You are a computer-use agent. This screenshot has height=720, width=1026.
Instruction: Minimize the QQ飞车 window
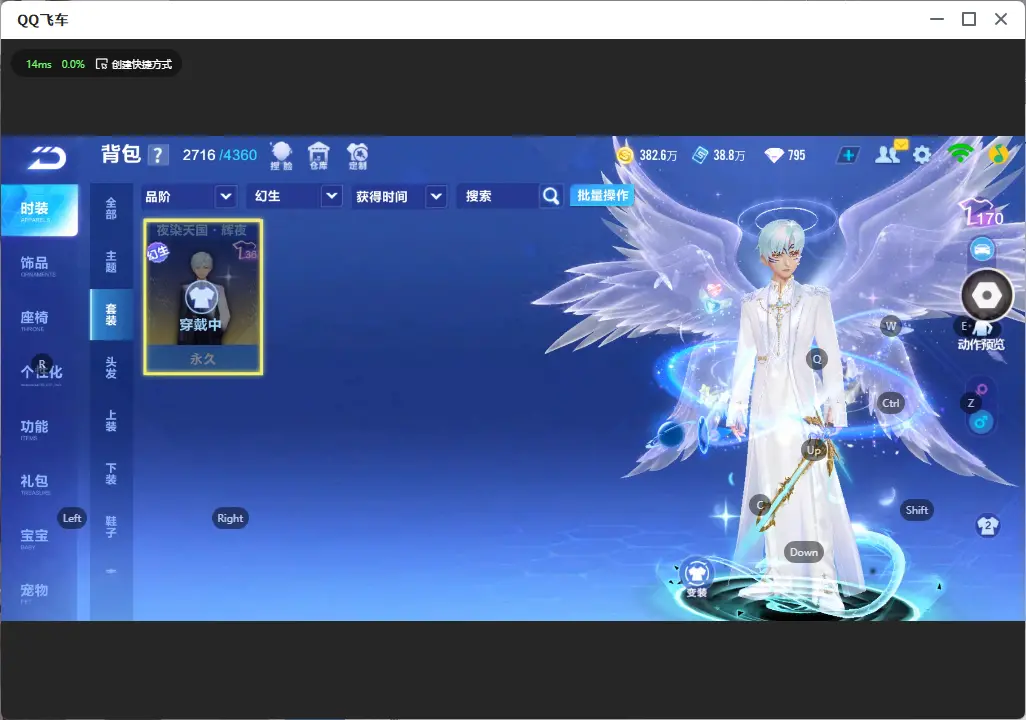click(x=937, y=19)
